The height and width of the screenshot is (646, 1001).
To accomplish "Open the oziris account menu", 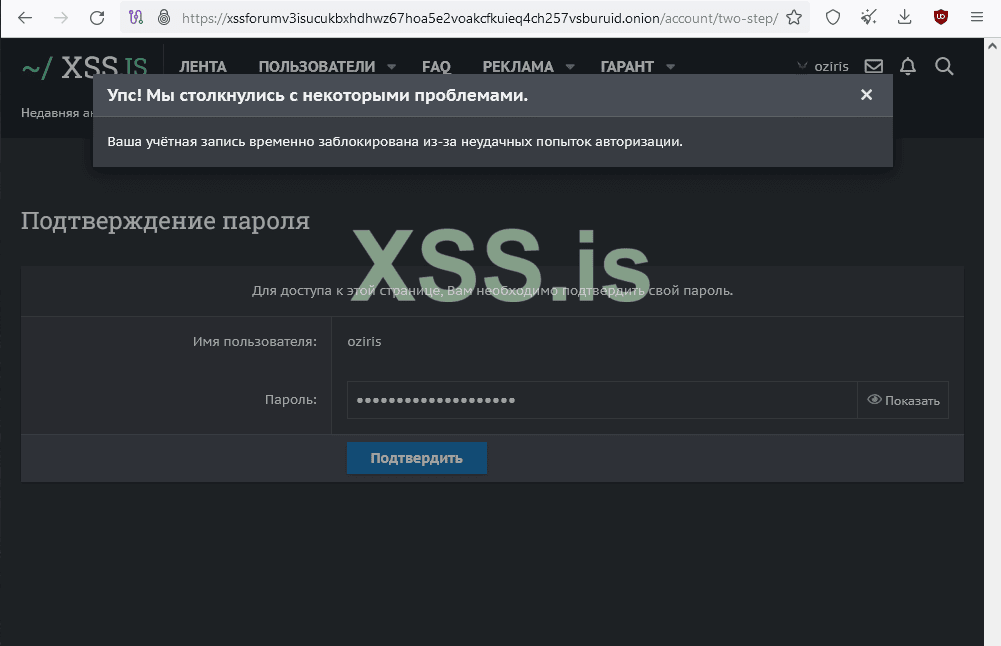I will pyautogui.click(x=823, y=66).
